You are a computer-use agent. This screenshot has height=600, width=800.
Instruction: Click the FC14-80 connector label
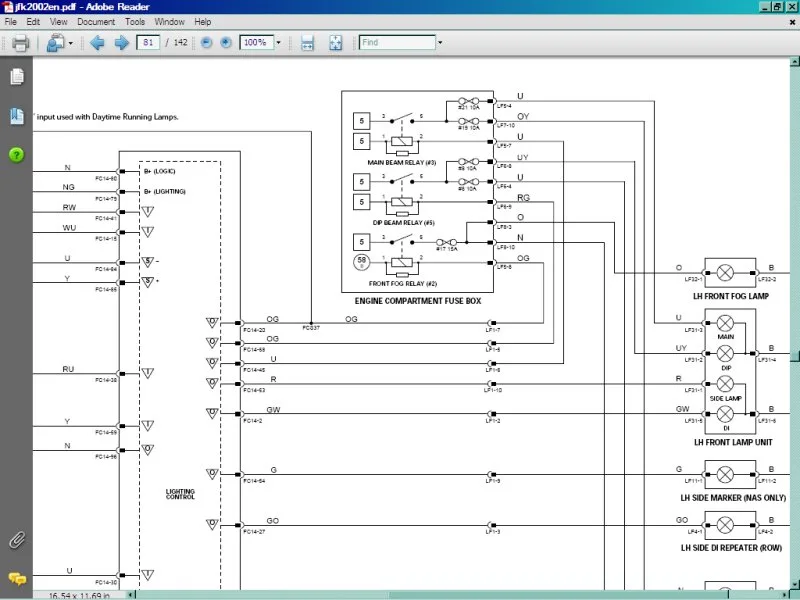click(x=106, y=179)
